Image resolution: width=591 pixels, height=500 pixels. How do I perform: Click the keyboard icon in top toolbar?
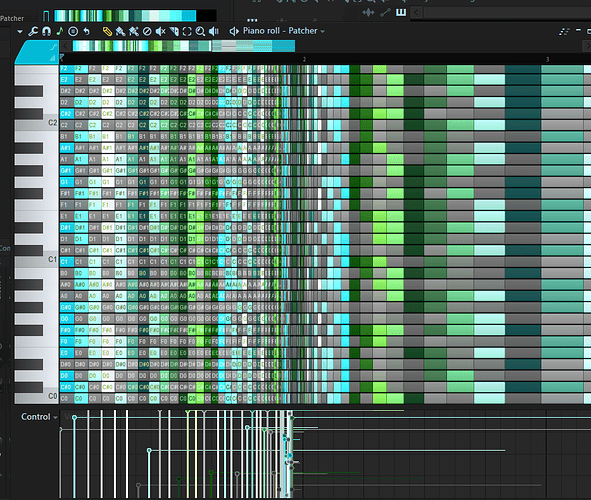pos(401,12)
